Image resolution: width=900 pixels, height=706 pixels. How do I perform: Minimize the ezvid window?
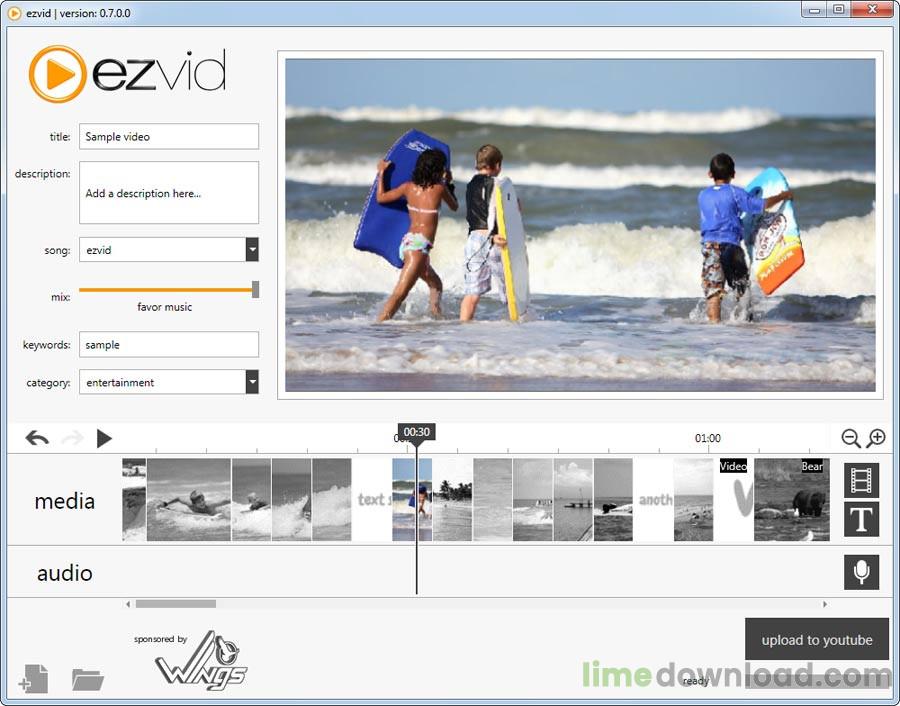click(814, 10)
